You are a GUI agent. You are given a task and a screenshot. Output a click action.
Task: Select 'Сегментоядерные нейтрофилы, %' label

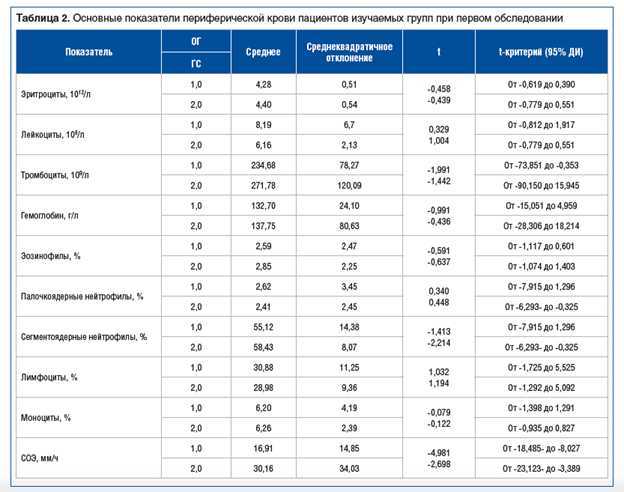click(x=84, y=337)
